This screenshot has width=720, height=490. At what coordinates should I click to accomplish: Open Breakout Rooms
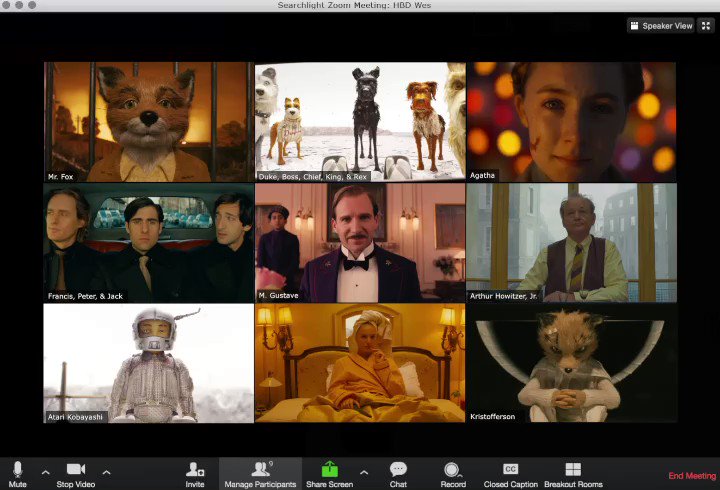pyautogui.click(x=573, y=475)
